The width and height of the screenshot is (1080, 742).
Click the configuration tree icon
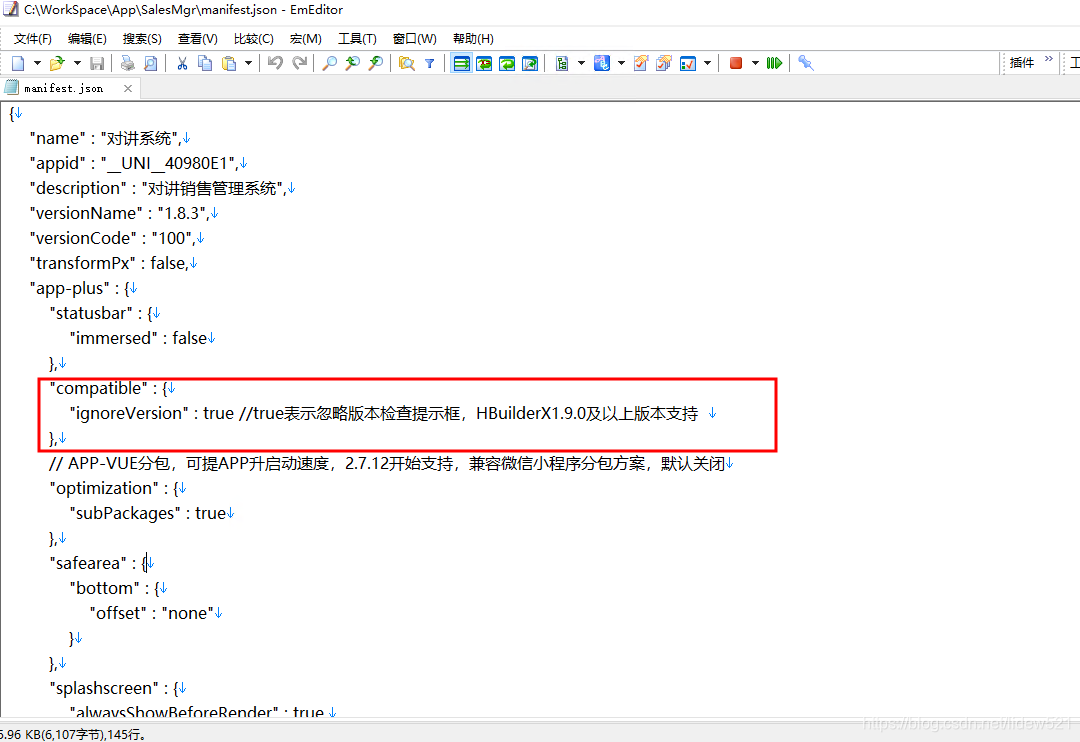pos(562,63)
